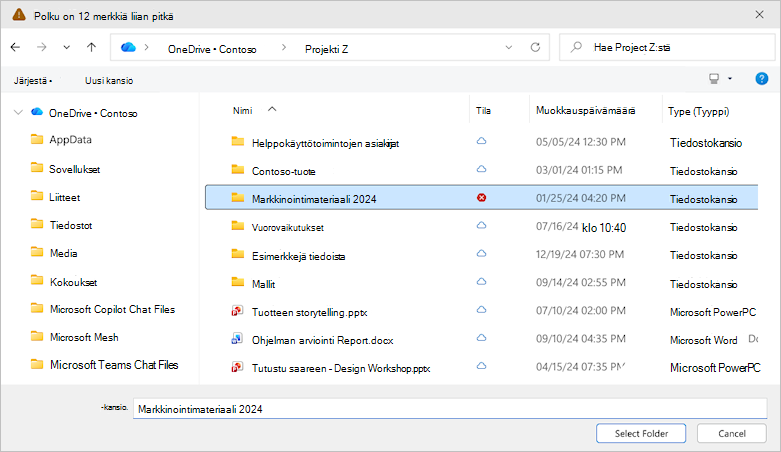
Task: Click the folder name input field
Action: (x=450, y=409)
